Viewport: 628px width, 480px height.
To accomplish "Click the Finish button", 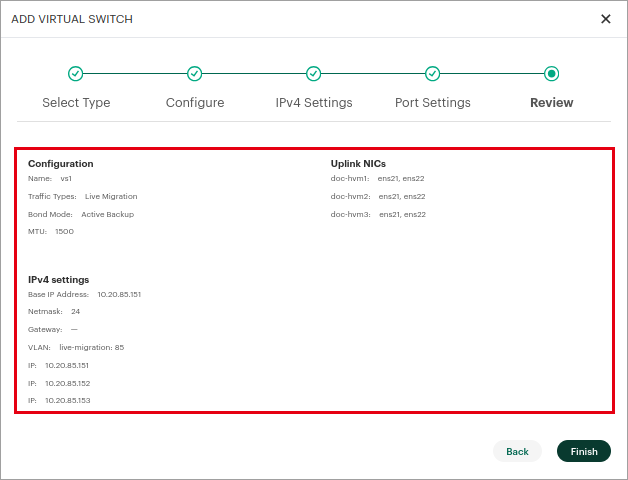I will coord(584,451).
